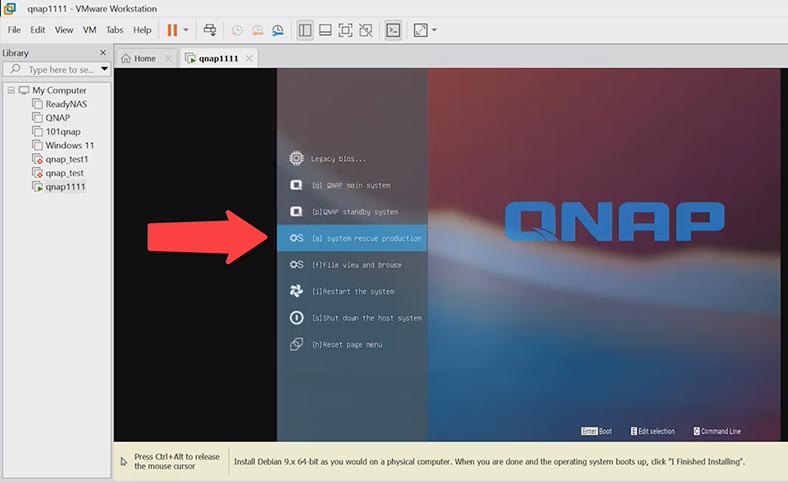Click the disk icon beside QNAP main system
Image resolution: width=788 pixels, height=483 pixels.
click(297, 185)
